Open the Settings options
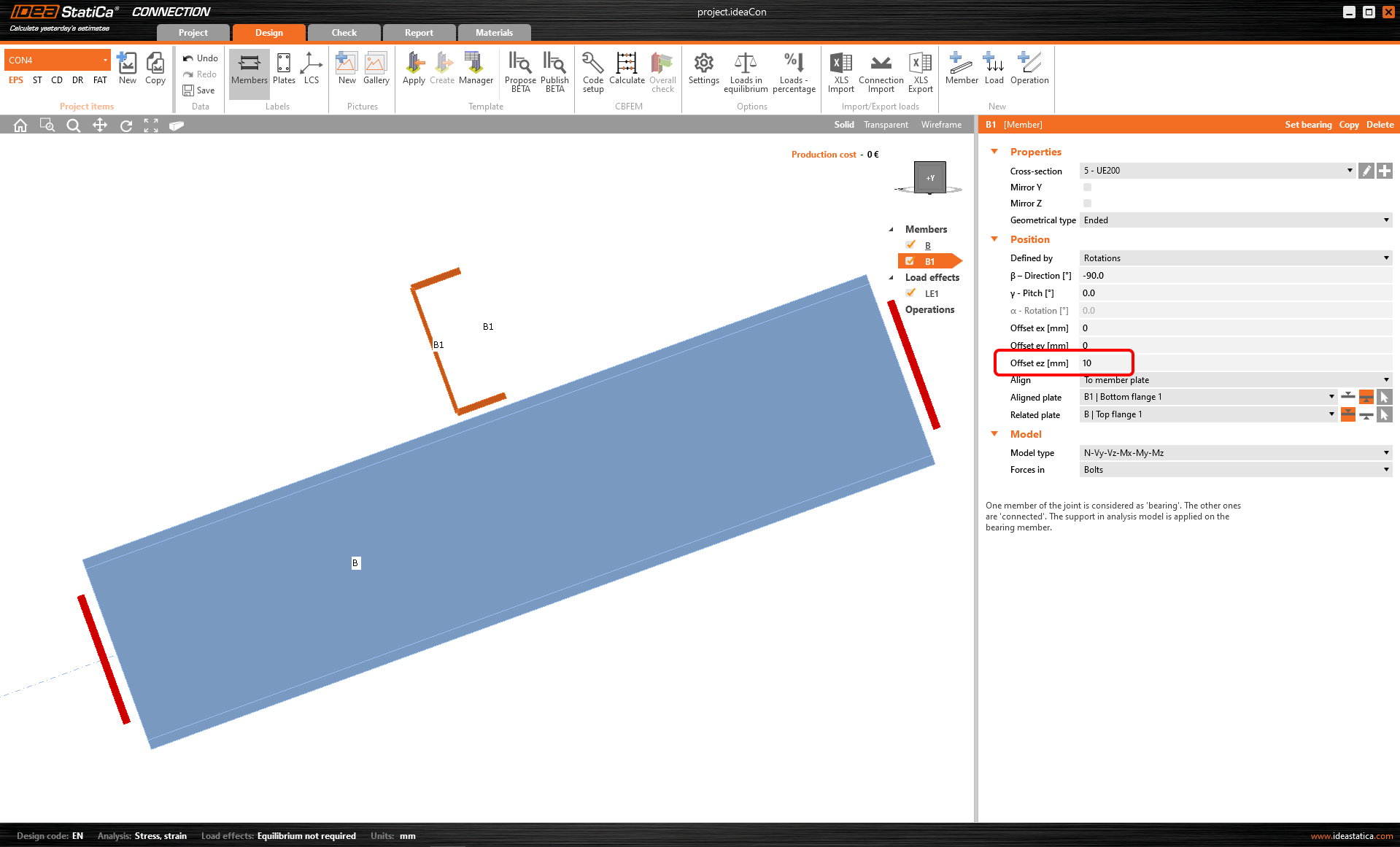The width and height of the screenshot is (1400, 847). click(x=703, y=69)
